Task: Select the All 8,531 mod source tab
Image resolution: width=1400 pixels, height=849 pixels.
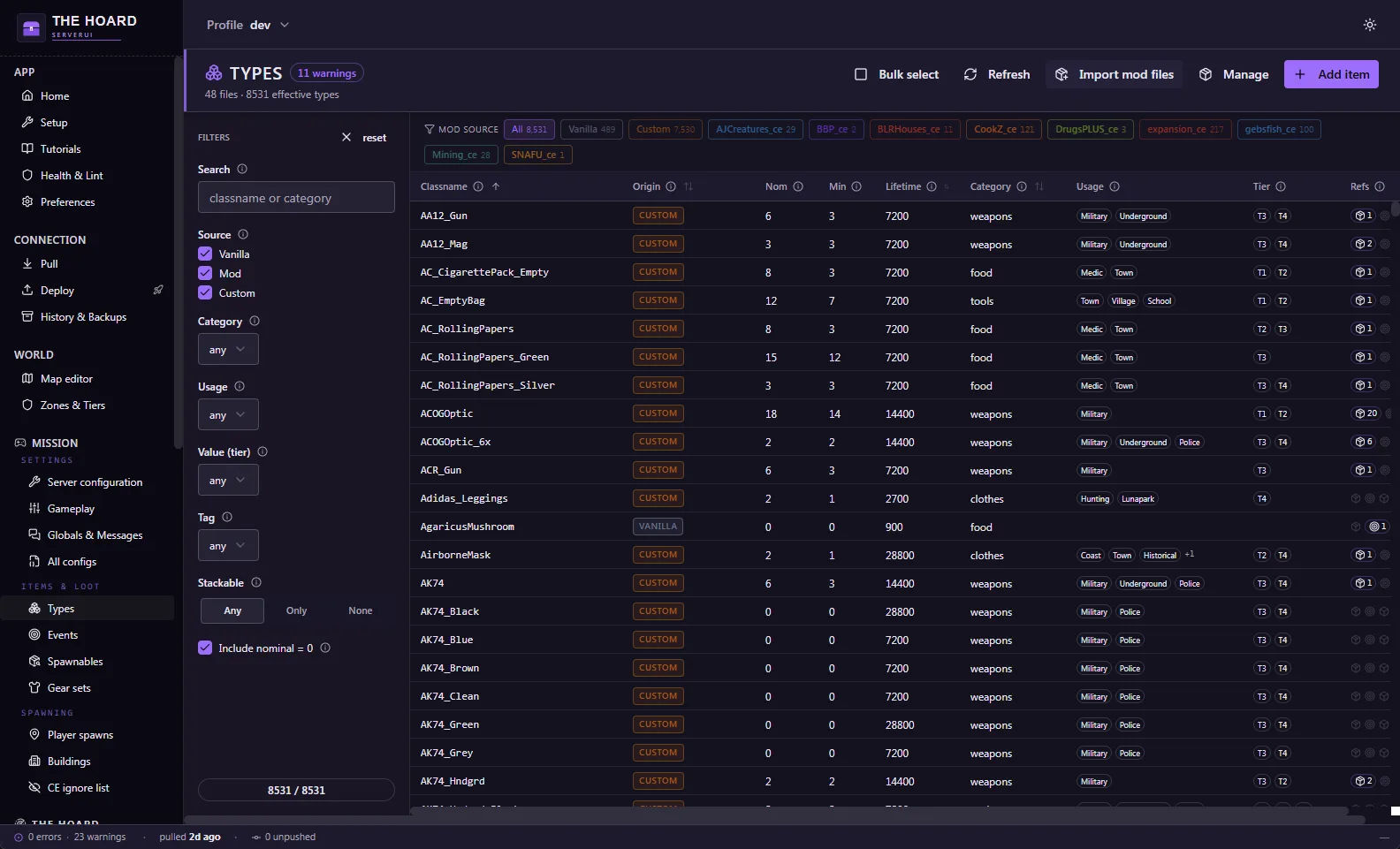Action: point(529,129)
